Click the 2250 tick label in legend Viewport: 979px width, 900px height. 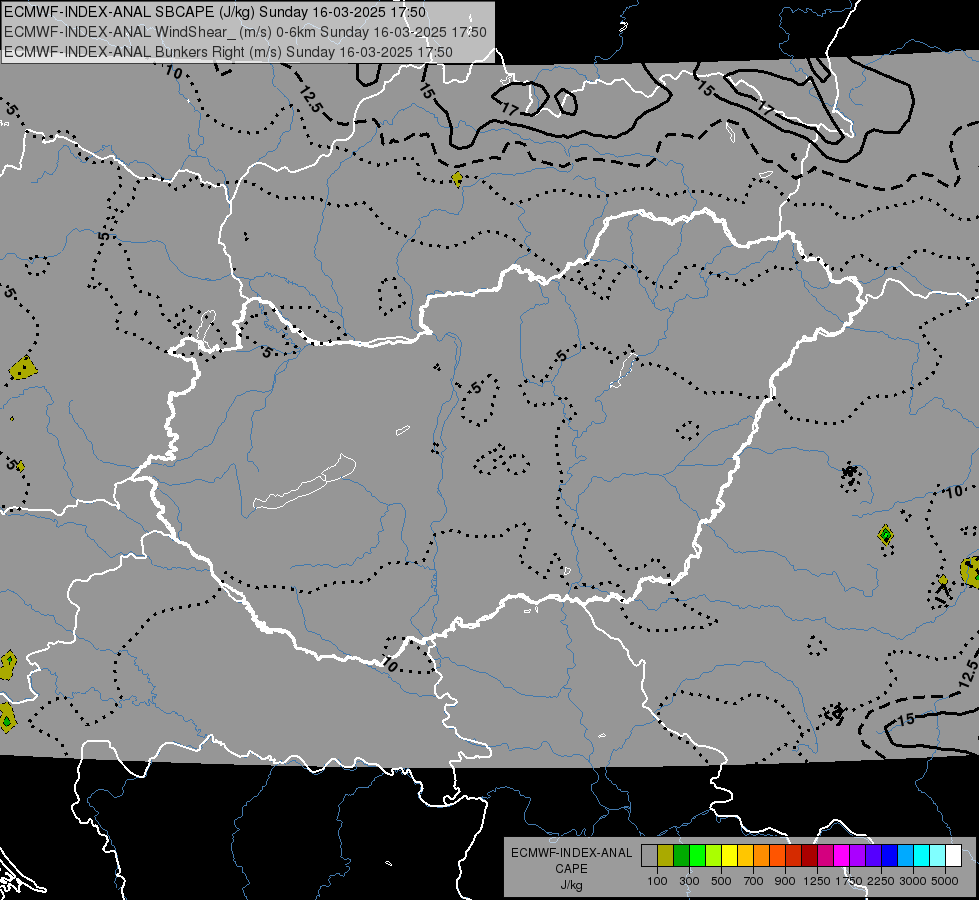coord(881,881)
